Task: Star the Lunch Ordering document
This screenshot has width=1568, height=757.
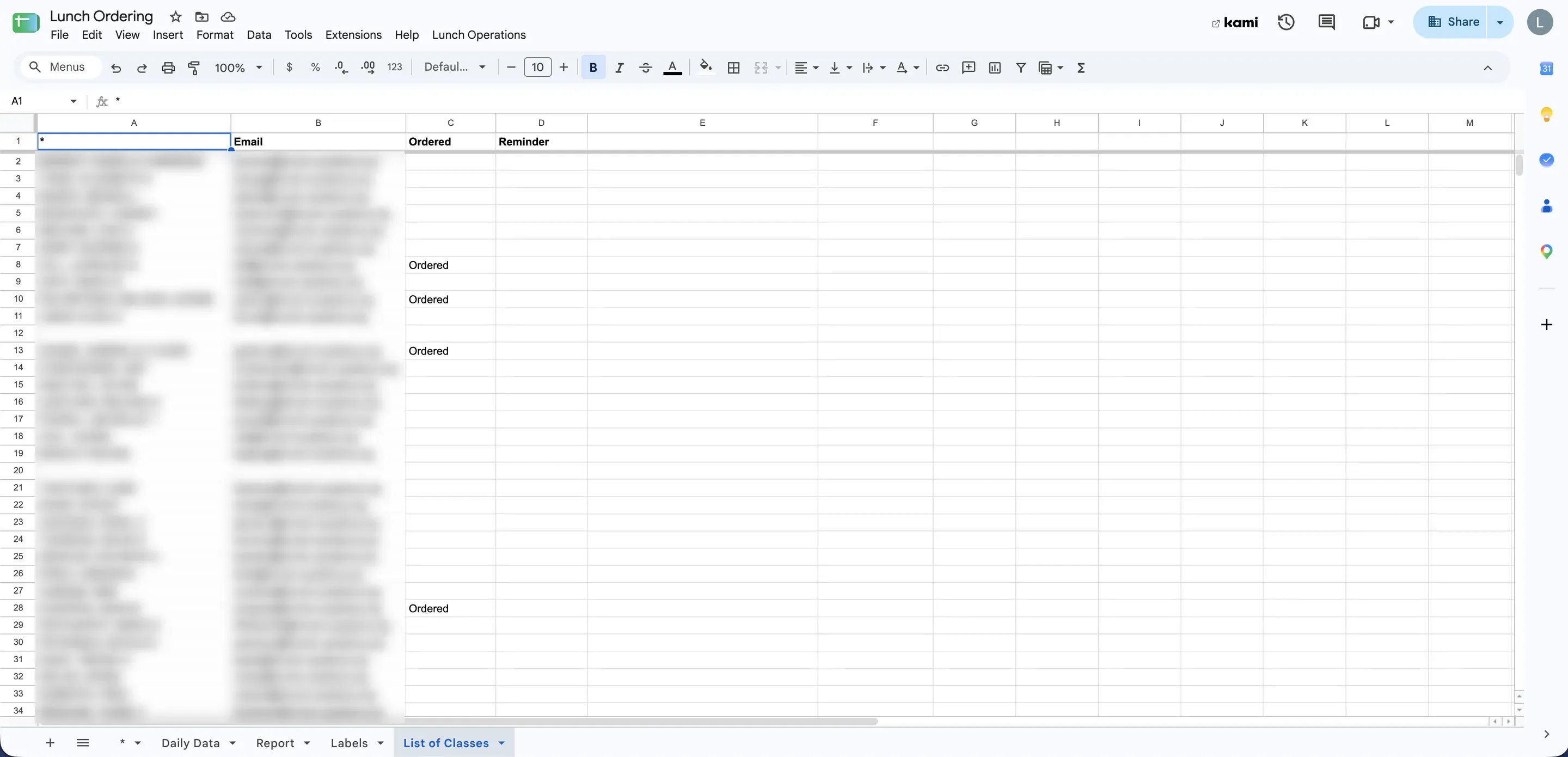Action: click(176, 16)
